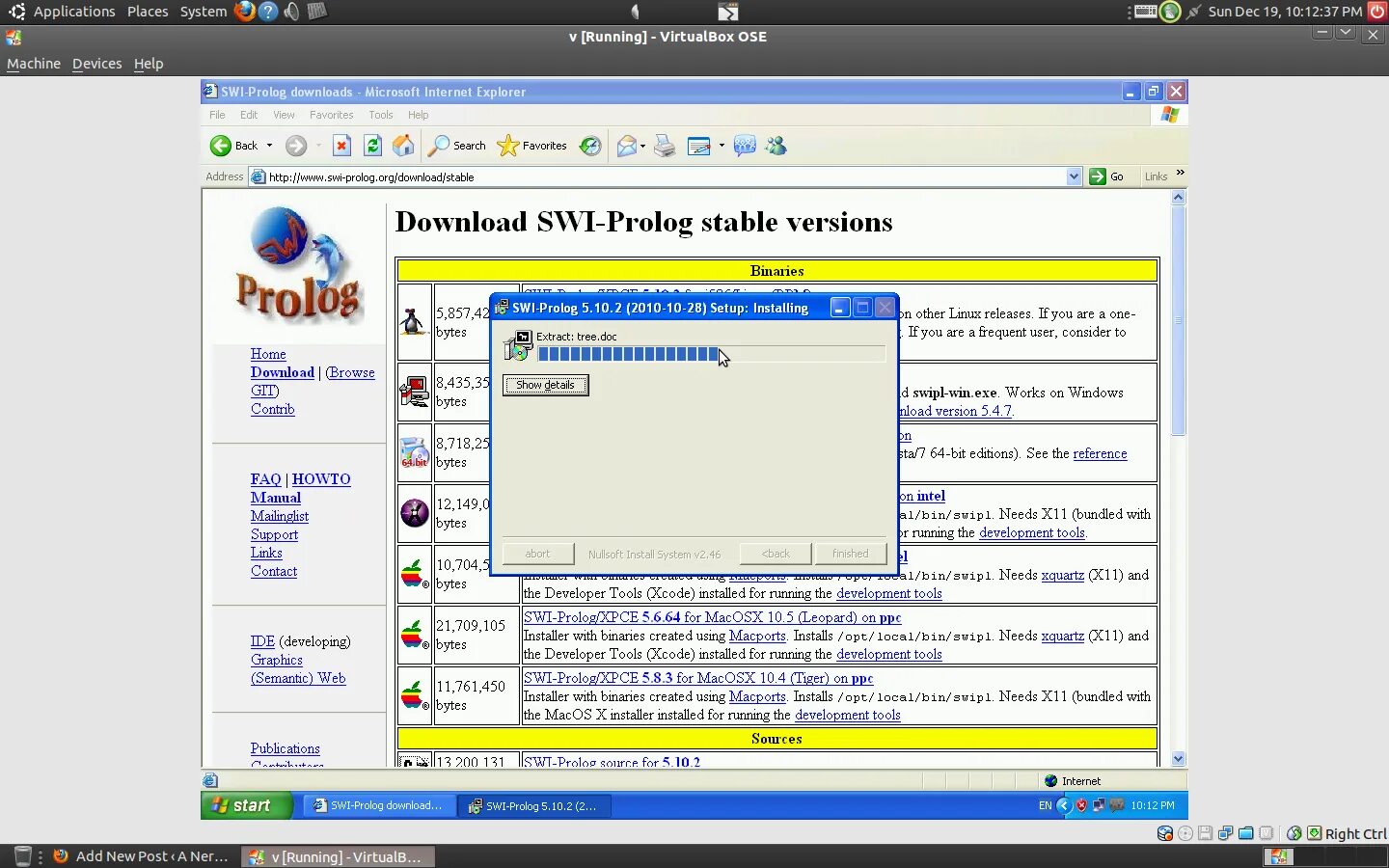Expand the Back button history dropdown

[x=269, y=146]
